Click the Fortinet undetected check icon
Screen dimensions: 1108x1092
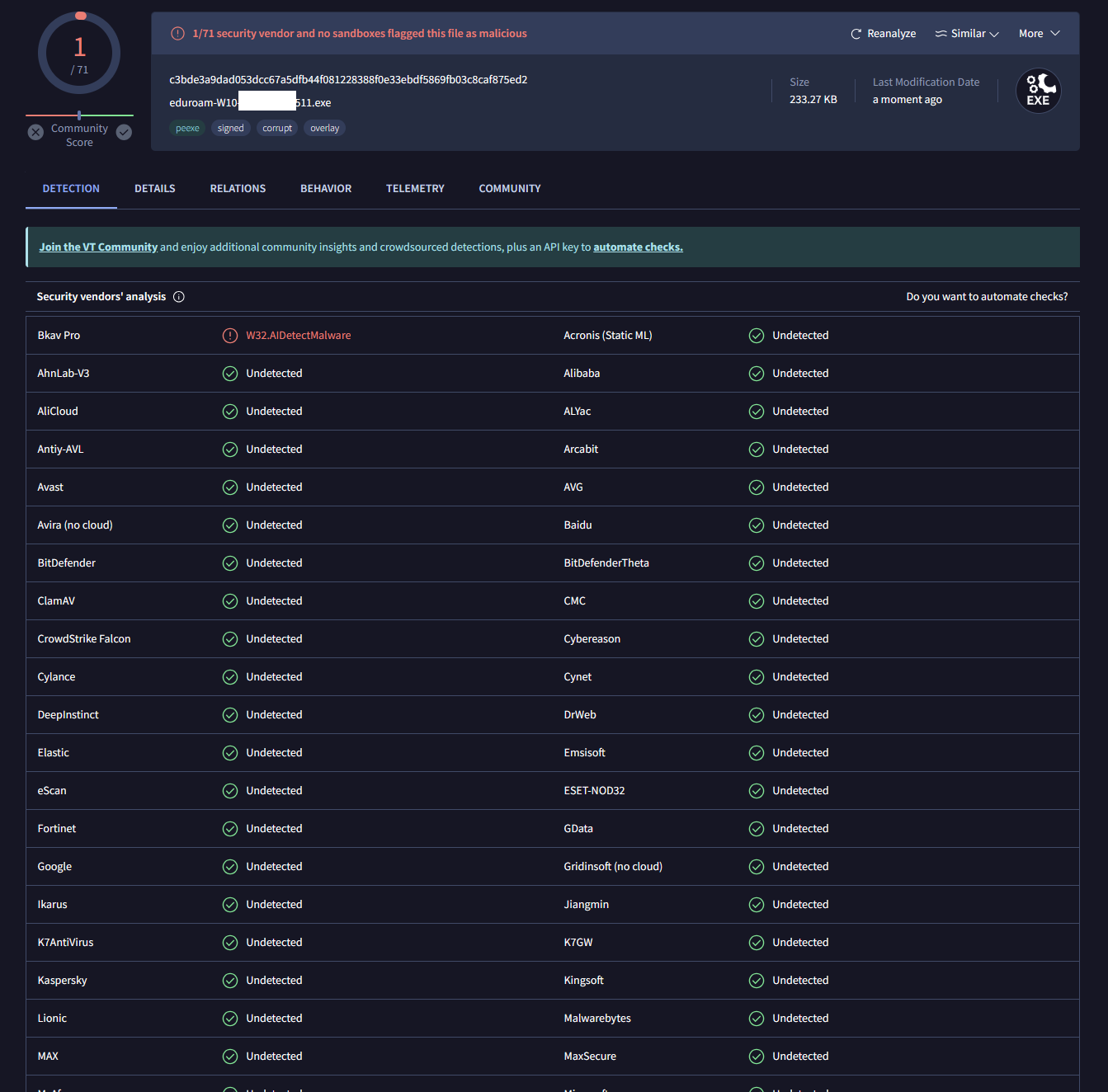click(230, 829)
